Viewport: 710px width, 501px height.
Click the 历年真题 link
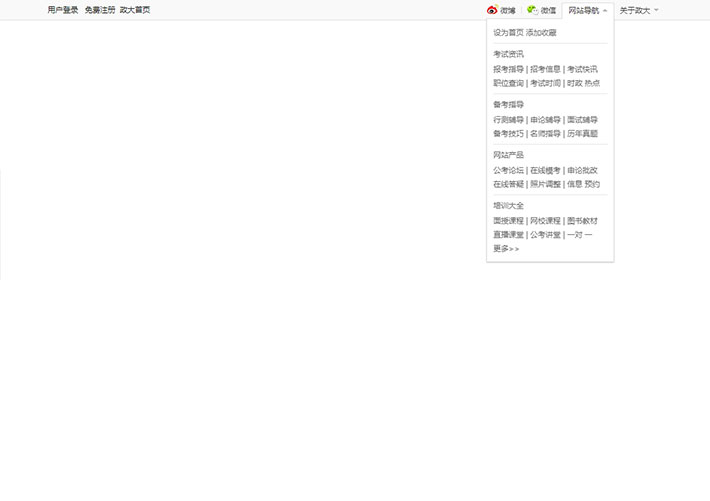582,134
